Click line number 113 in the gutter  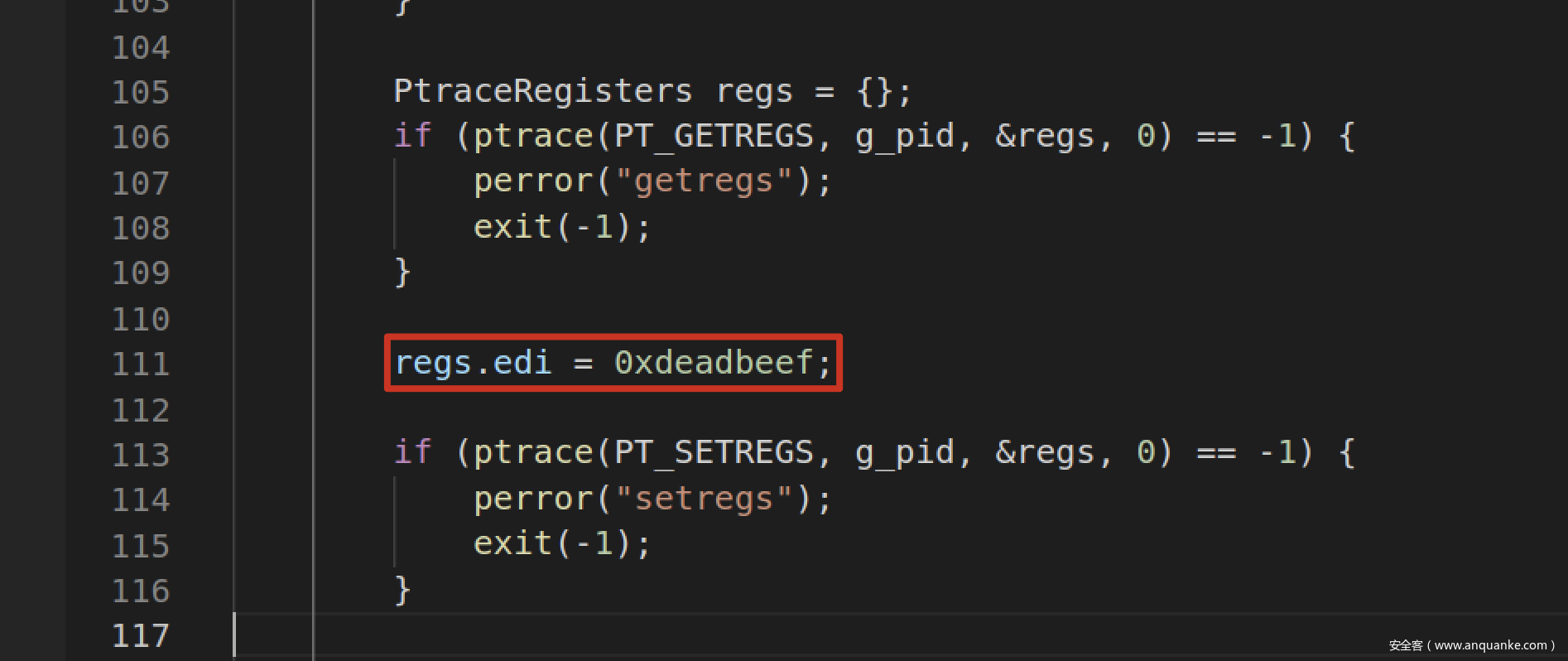click(141, 455)
